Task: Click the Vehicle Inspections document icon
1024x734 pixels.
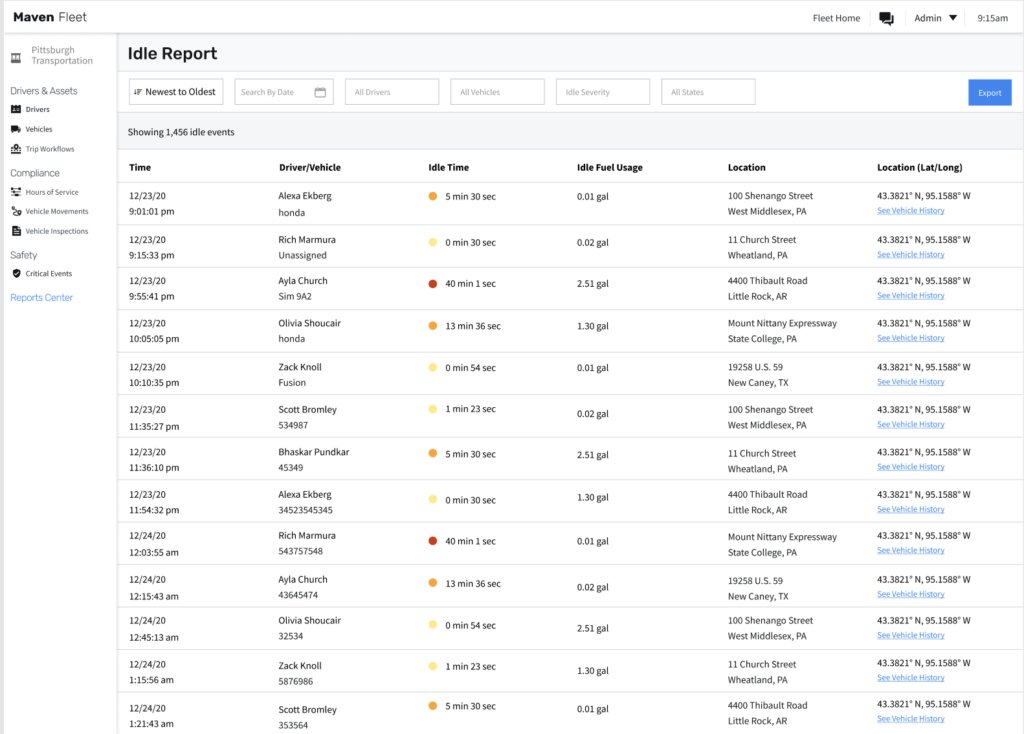Action: (16, 231)
